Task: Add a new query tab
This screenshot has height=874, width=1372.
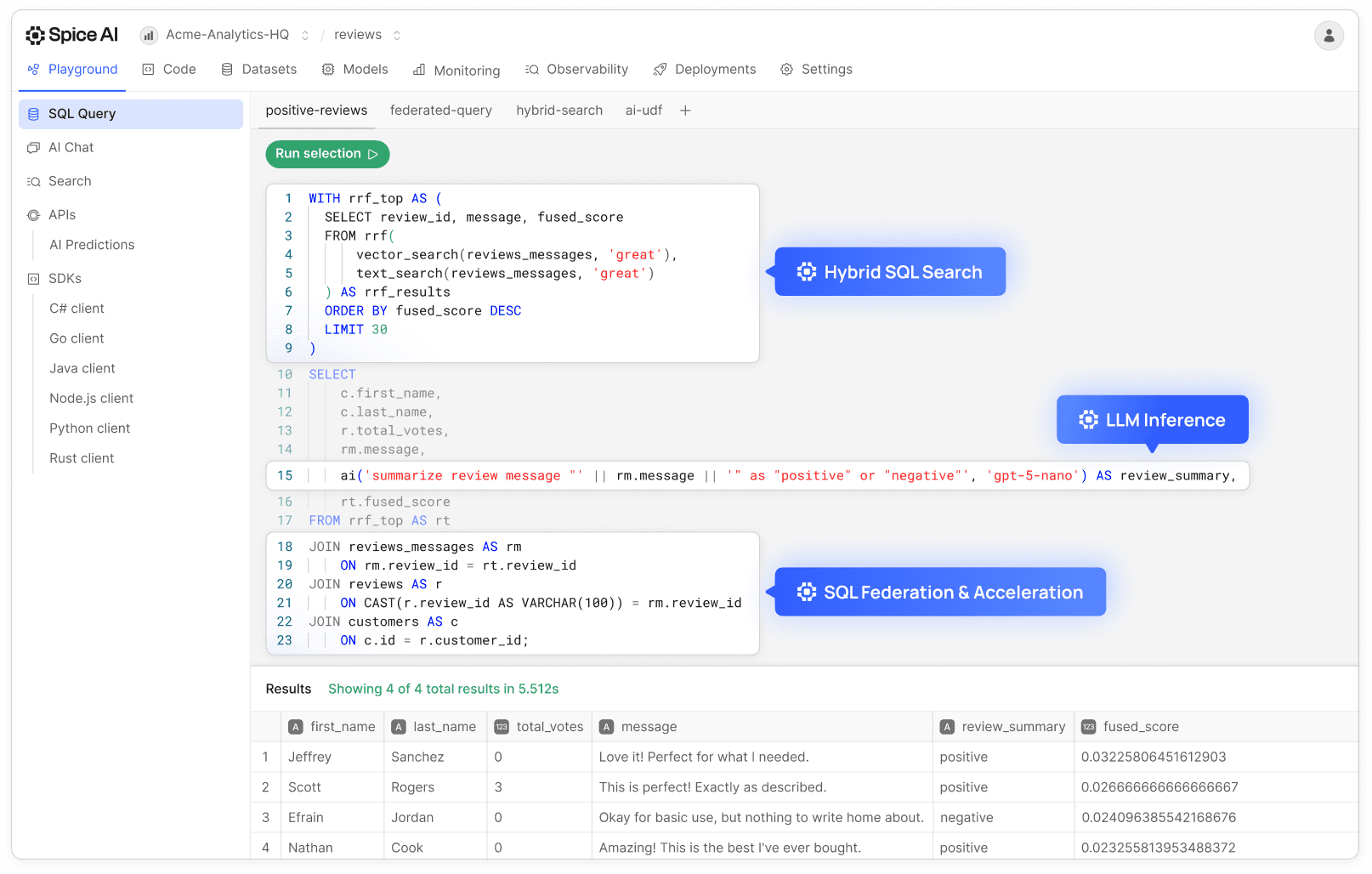Action: pyautogui.click(x=685, y=110)
